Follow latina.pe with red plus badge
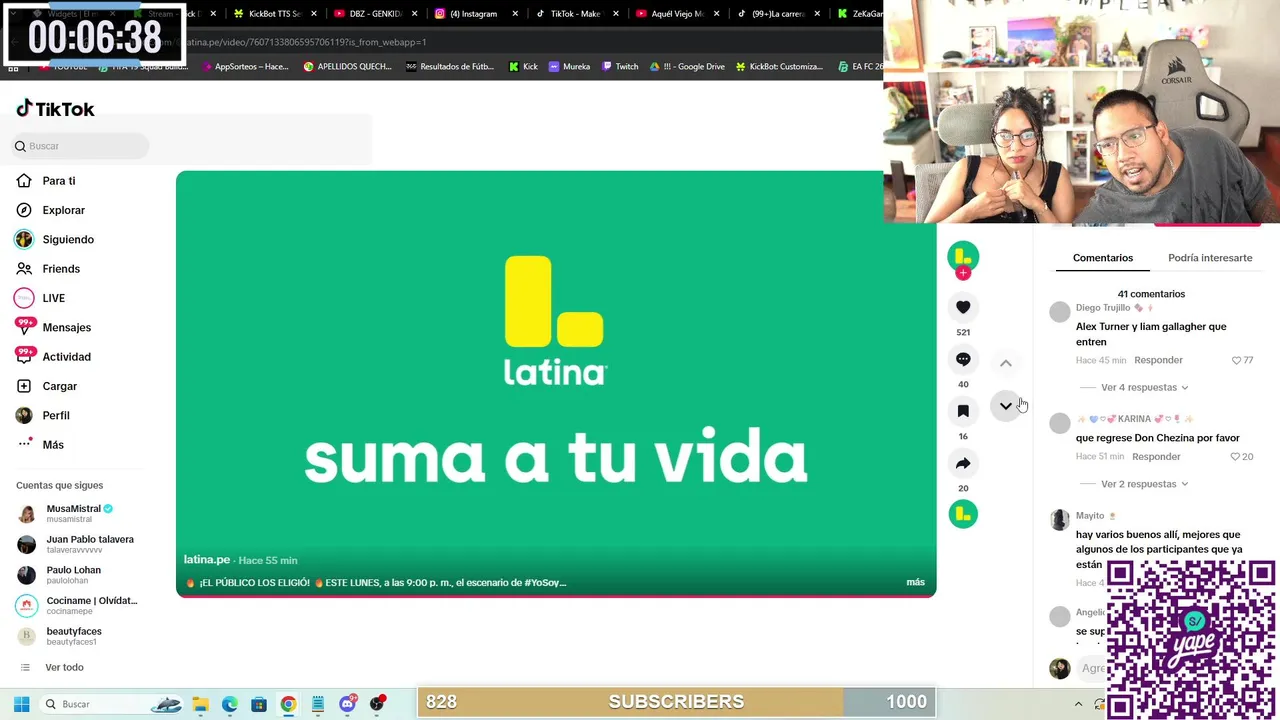Screen dimensions: 1280x720 pyautogui.click(x=963, y=273)
